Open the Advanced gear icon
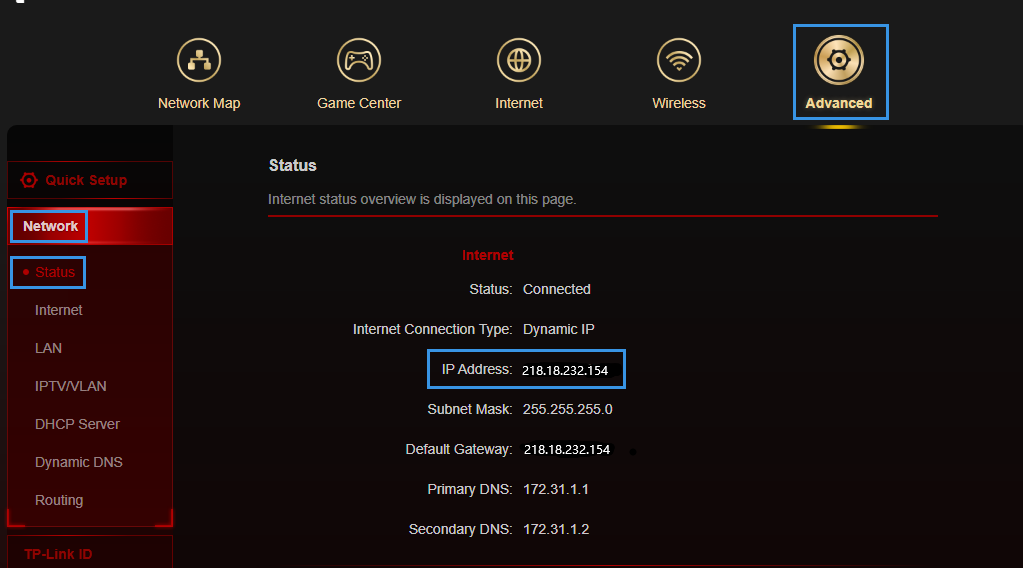The width and height of the screenshot is (1023, 568). (x=839, y=60)
